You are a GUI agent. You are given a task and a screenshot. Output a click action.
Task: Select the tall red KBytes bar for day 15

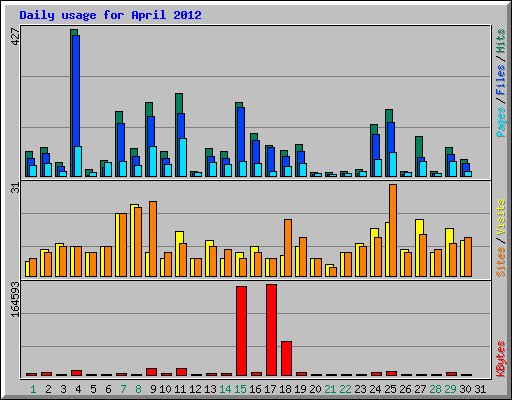point(241,331)
